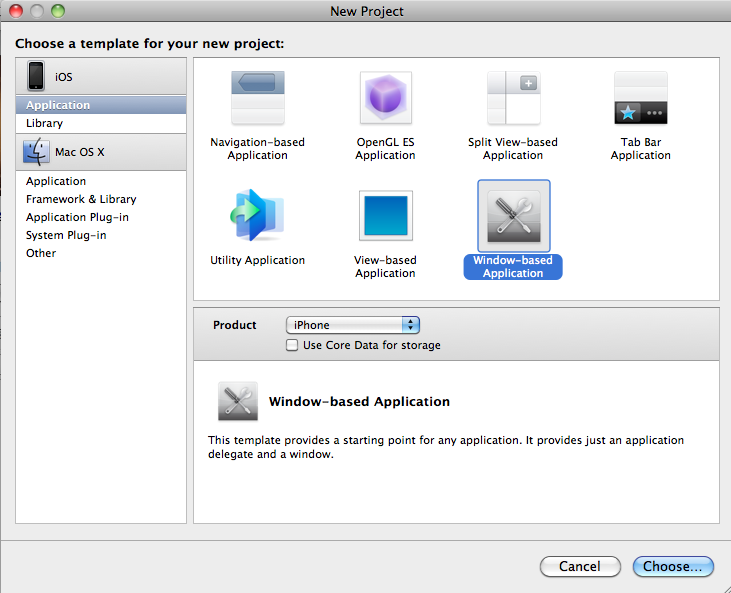Close the New Project window
This screenshot has width=731, height=593.
tap(16, 11)
